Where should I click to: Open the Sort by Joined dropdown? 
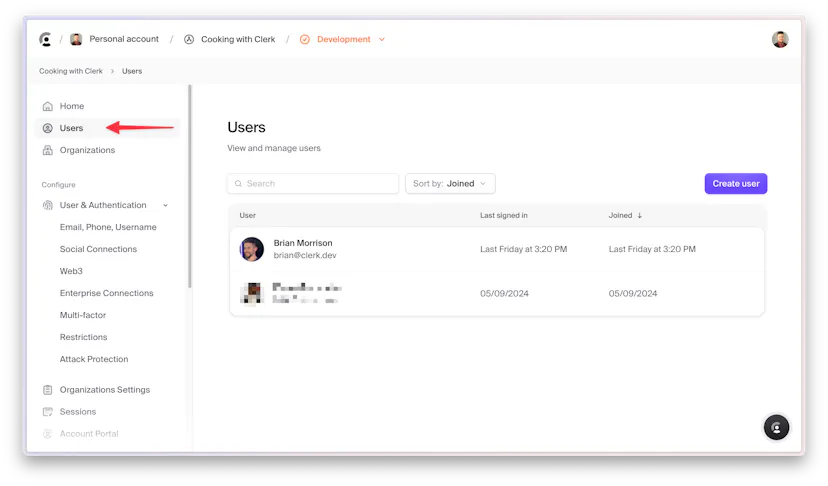tap(450, 183)
